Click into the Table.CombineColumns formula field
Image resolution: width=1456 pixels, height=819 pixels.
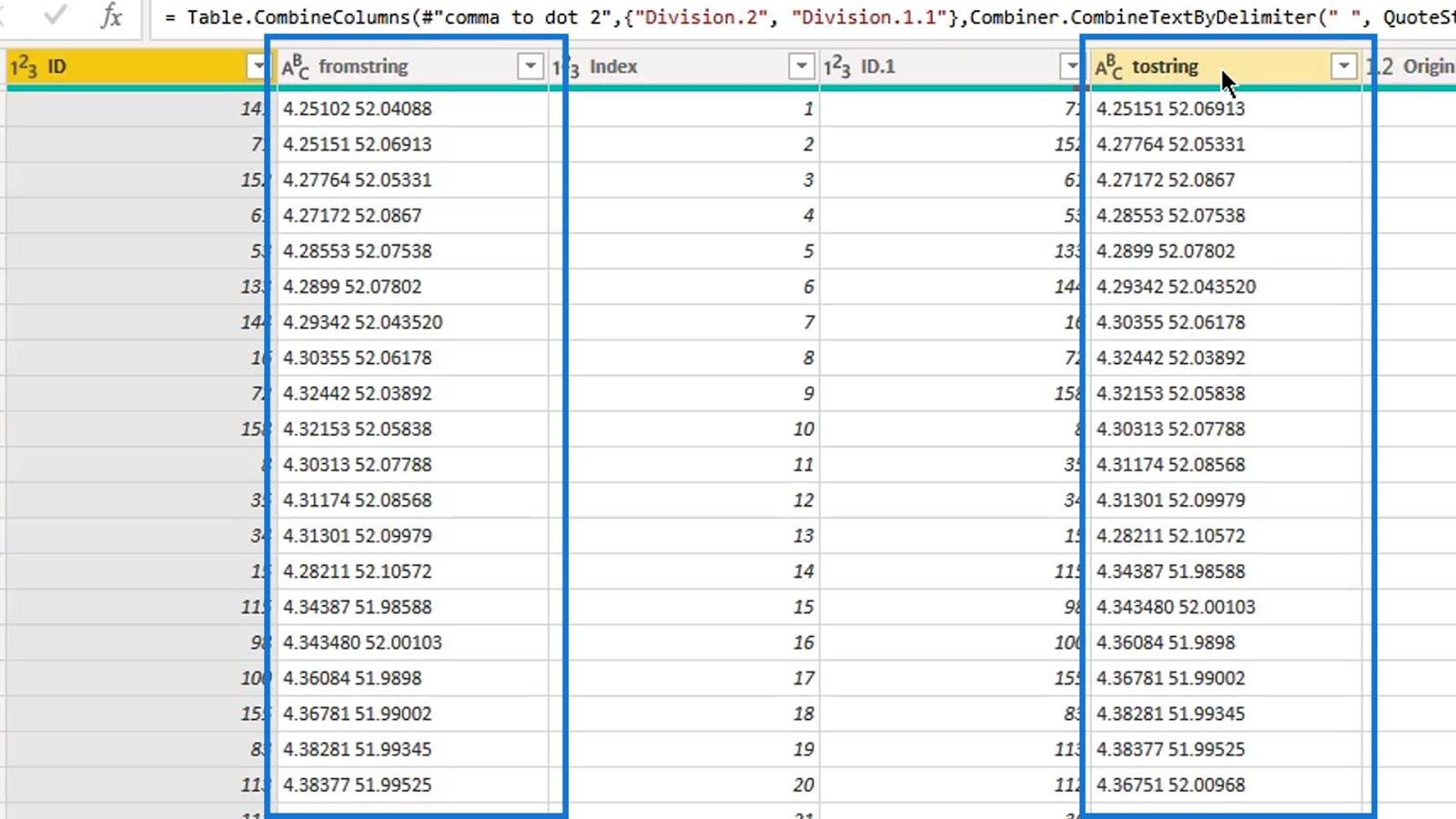pyautogui.click(x=804, y=17)
